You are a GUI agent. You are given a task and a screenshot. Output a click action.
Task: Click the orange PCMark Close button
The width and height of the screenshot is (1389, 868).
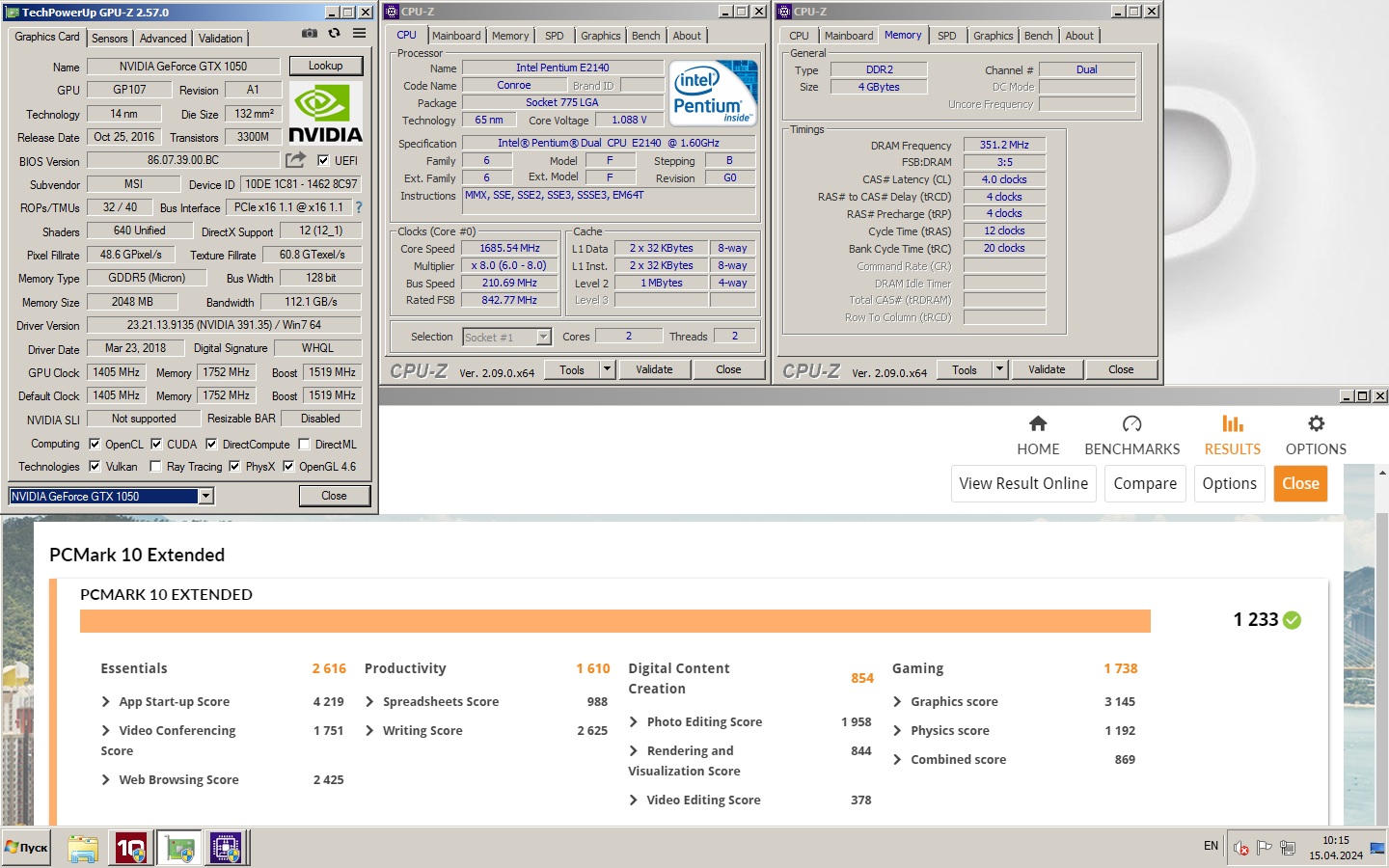[x=1300, y=483]
